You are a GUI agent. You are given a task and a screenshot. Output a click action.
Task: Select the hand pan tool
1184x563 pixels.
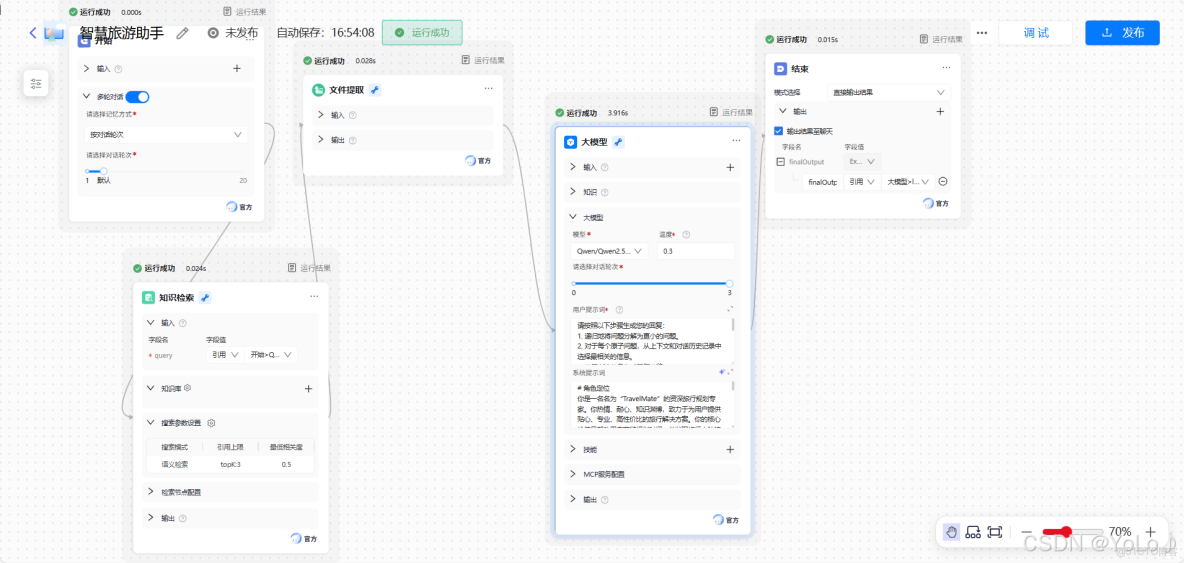coord(951,532)
